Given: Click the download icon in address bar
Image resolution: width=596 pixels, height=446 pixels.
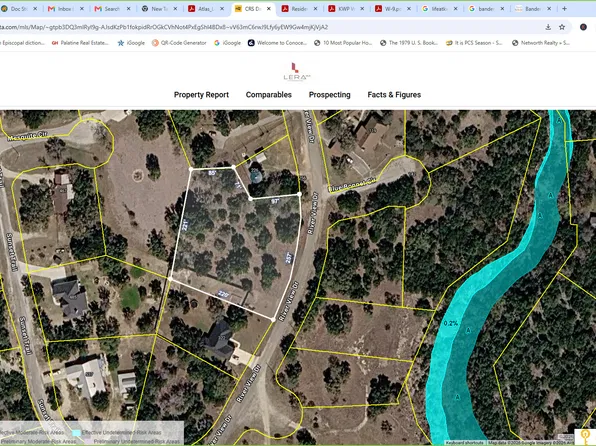Looking at the screenshot, I should (x=548, y=27).
